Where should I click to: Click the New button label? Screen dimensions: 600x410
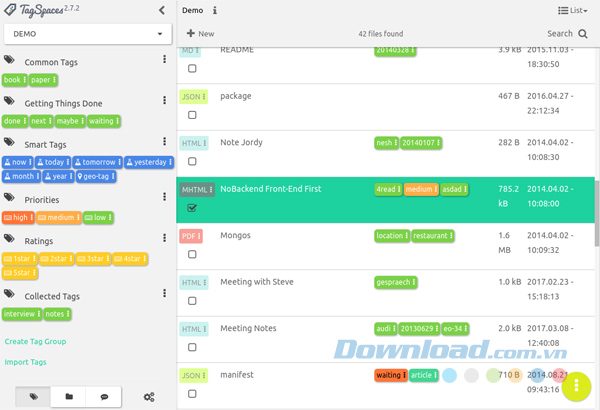click(x=206, y=34)
